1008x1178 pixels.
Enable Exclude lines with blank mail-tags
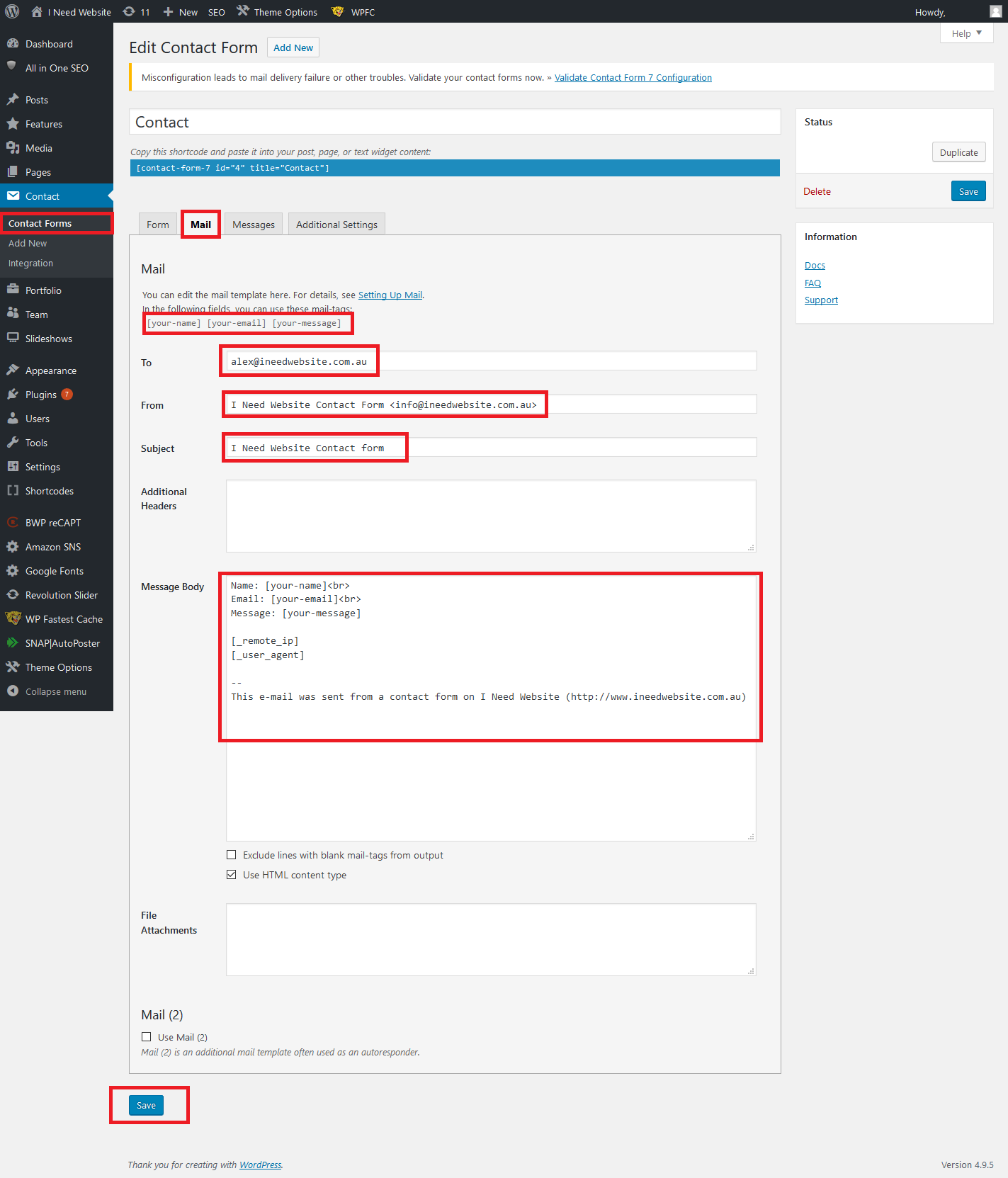[x=232, y=855]
